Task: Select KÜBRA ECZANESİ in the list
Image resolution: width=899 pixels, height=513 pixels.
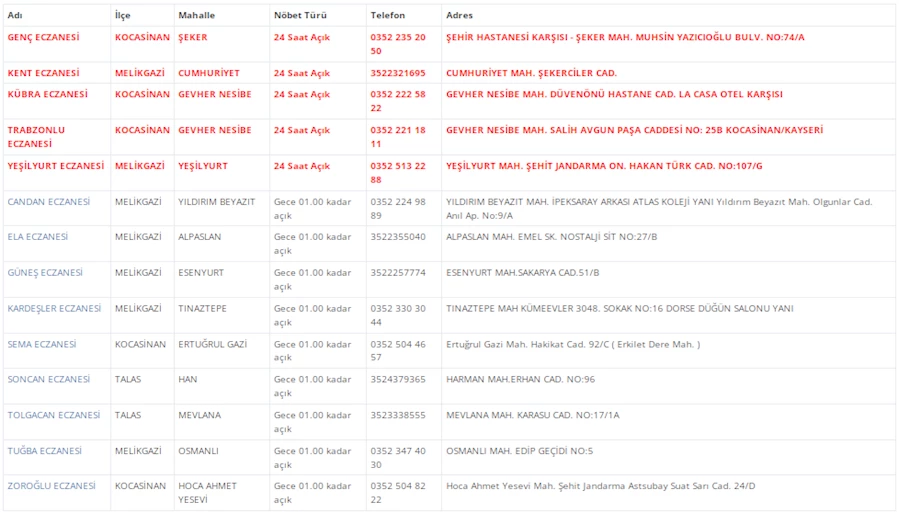Action: [x=47, y=94]
